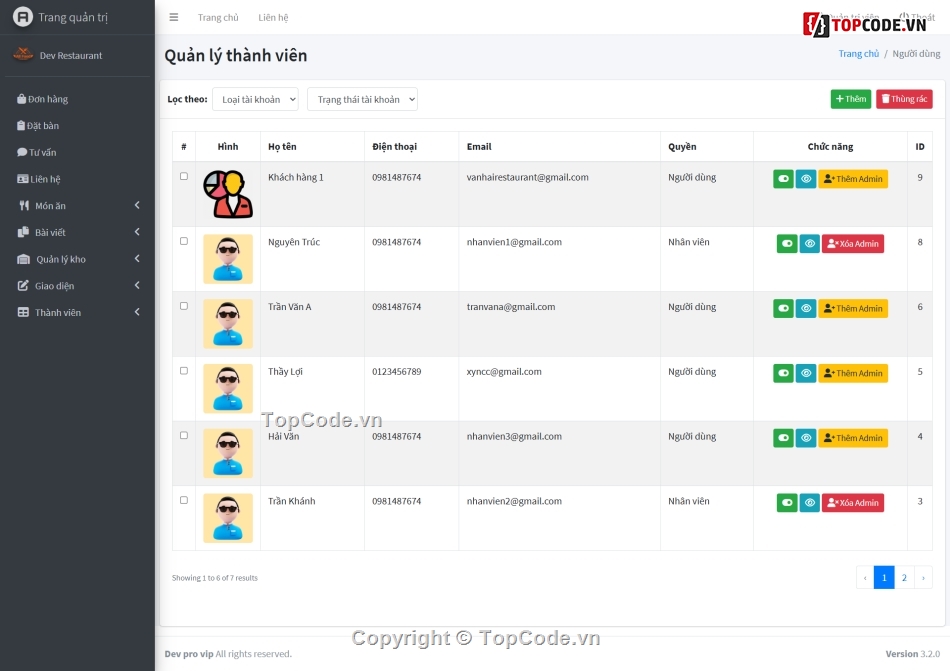This screenshot has height=671, width=950.
Task: Click the hamburger menu icon in top bar
Action: (x=174, y=17)
